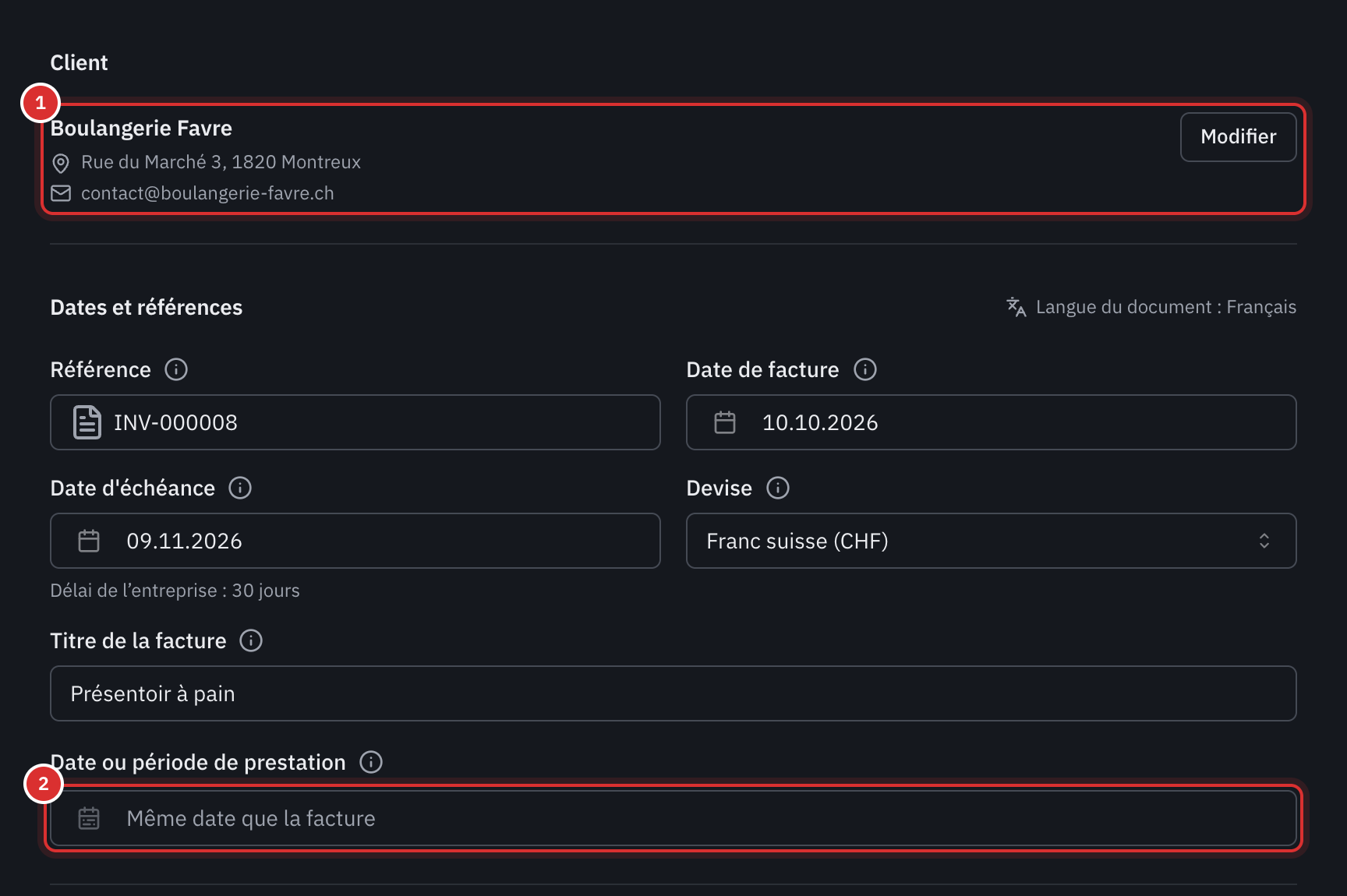Click the Date de facture info icon

tap(865, 369)
